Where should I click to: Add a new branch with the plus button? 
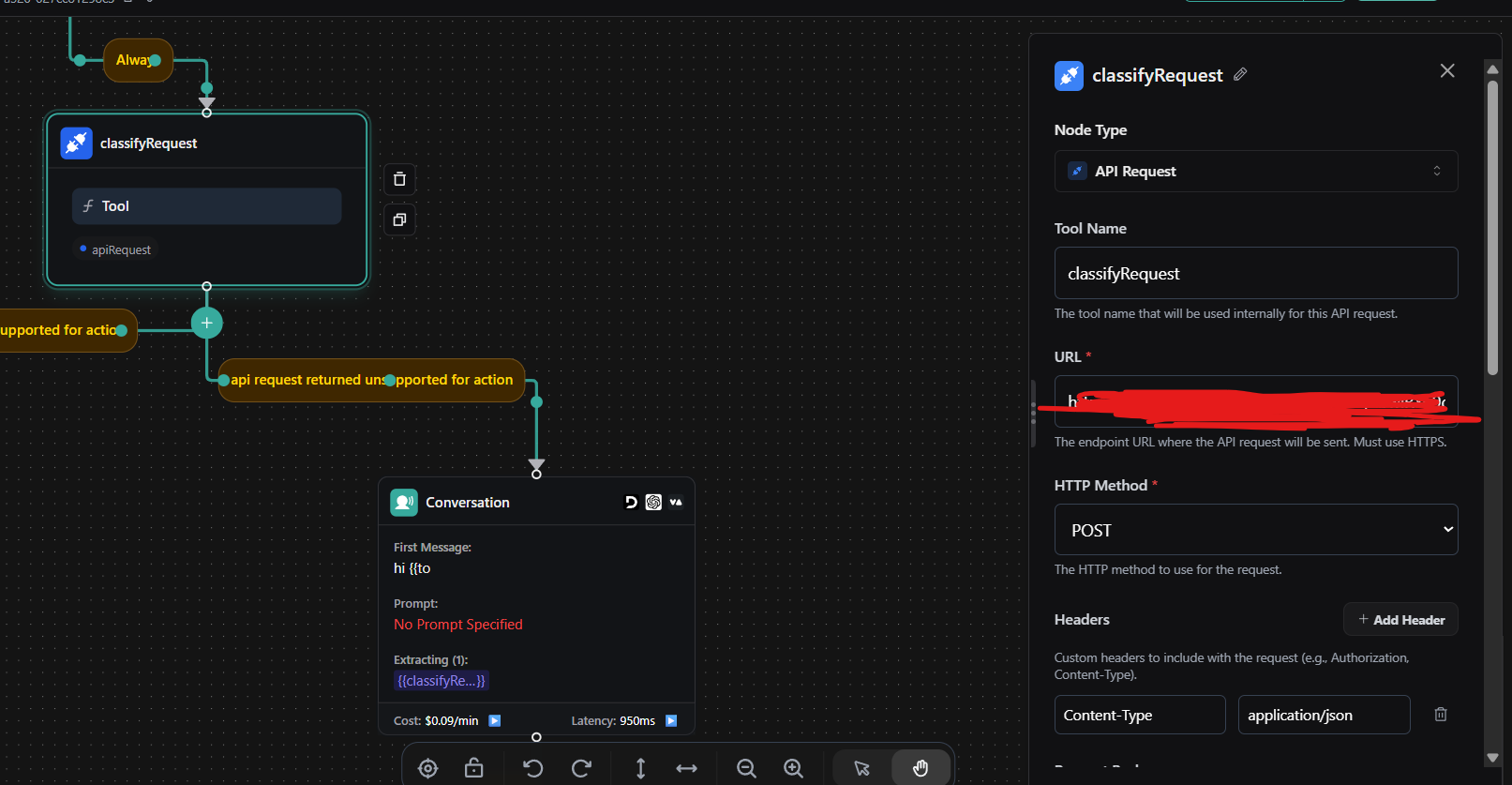point(207,323)
